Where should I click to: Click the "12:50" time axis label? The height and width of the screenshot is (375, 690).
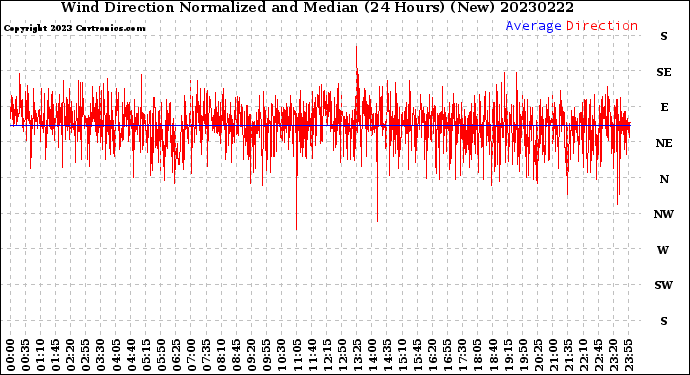point(342,355)
